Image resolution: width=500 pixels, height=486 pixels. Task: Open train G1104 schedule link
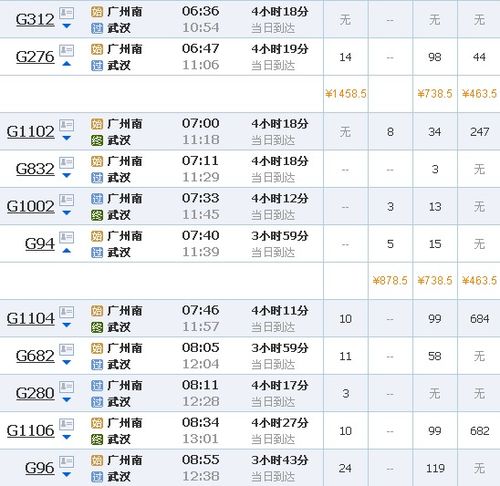30,318
